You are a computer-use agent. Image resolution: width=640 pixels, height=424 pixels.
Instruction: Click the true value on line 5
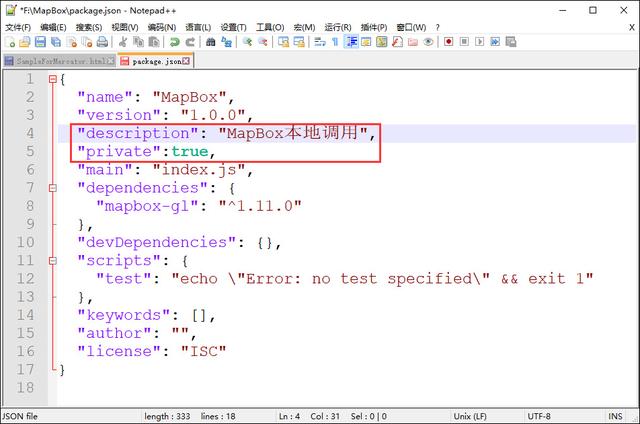click(x=190, y=152)
